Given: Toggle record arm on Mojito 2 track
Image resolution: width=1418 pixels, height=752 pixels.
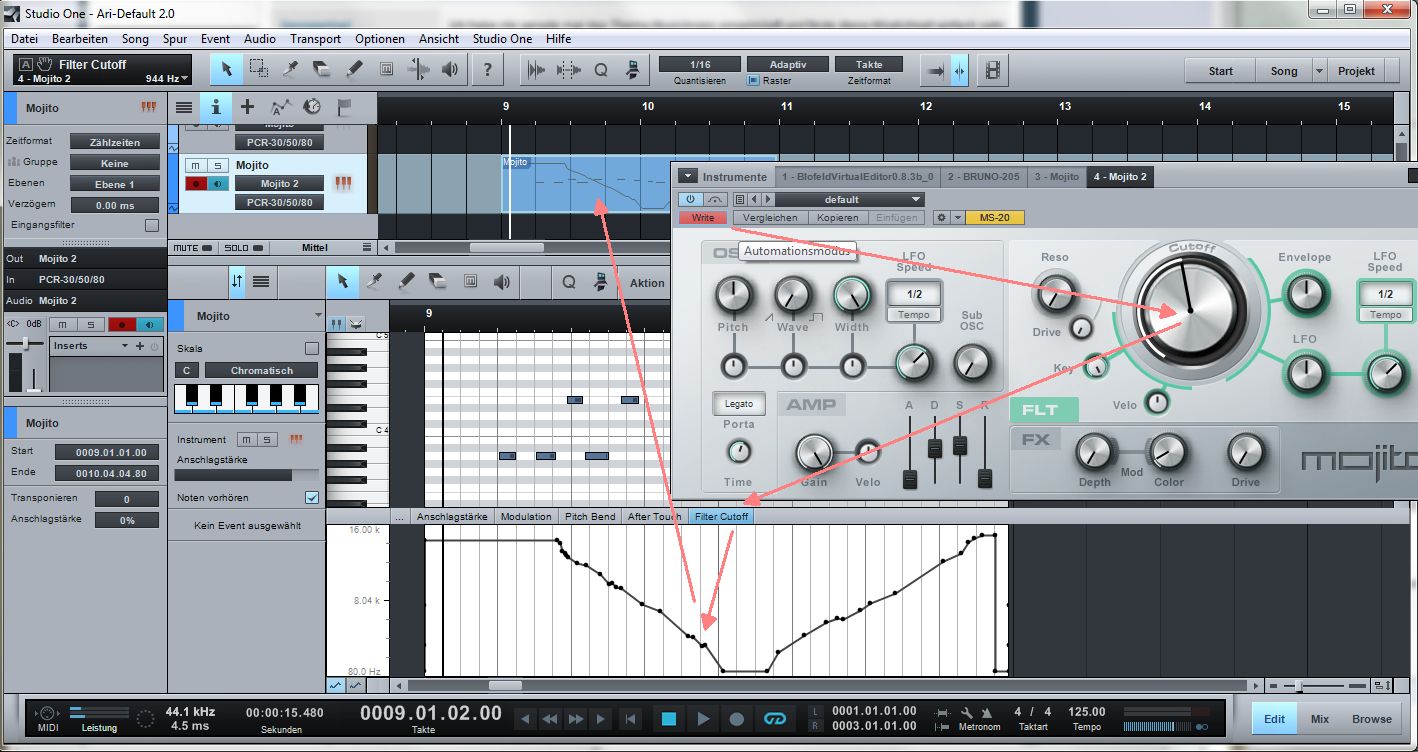Looking at the screenshot, I should pos(197,183).
